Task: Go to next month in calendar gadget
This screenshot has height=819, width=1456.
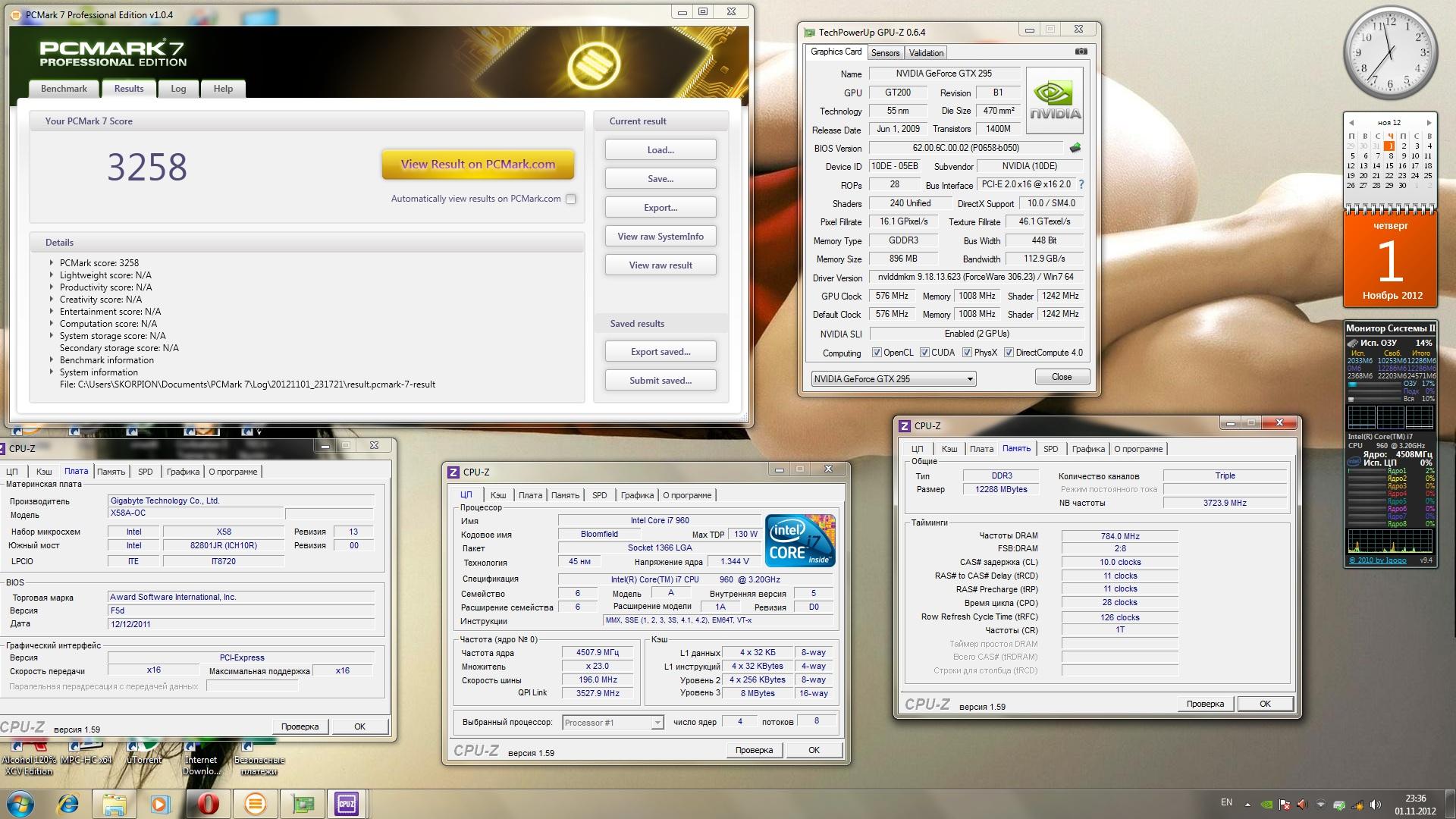Action: (x=1429, y=122)
